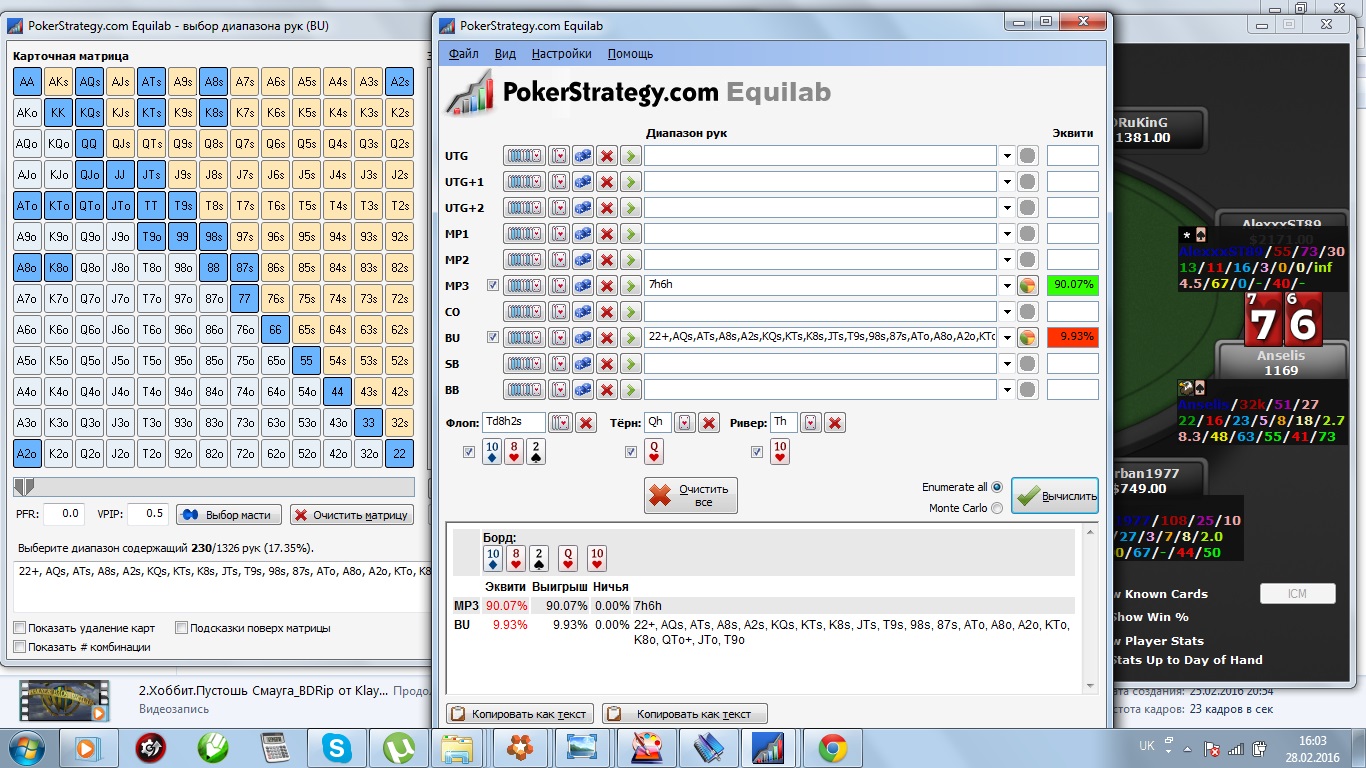Open hand range selector for UTG row
The image size is (1366, 768).
[524, 155]
